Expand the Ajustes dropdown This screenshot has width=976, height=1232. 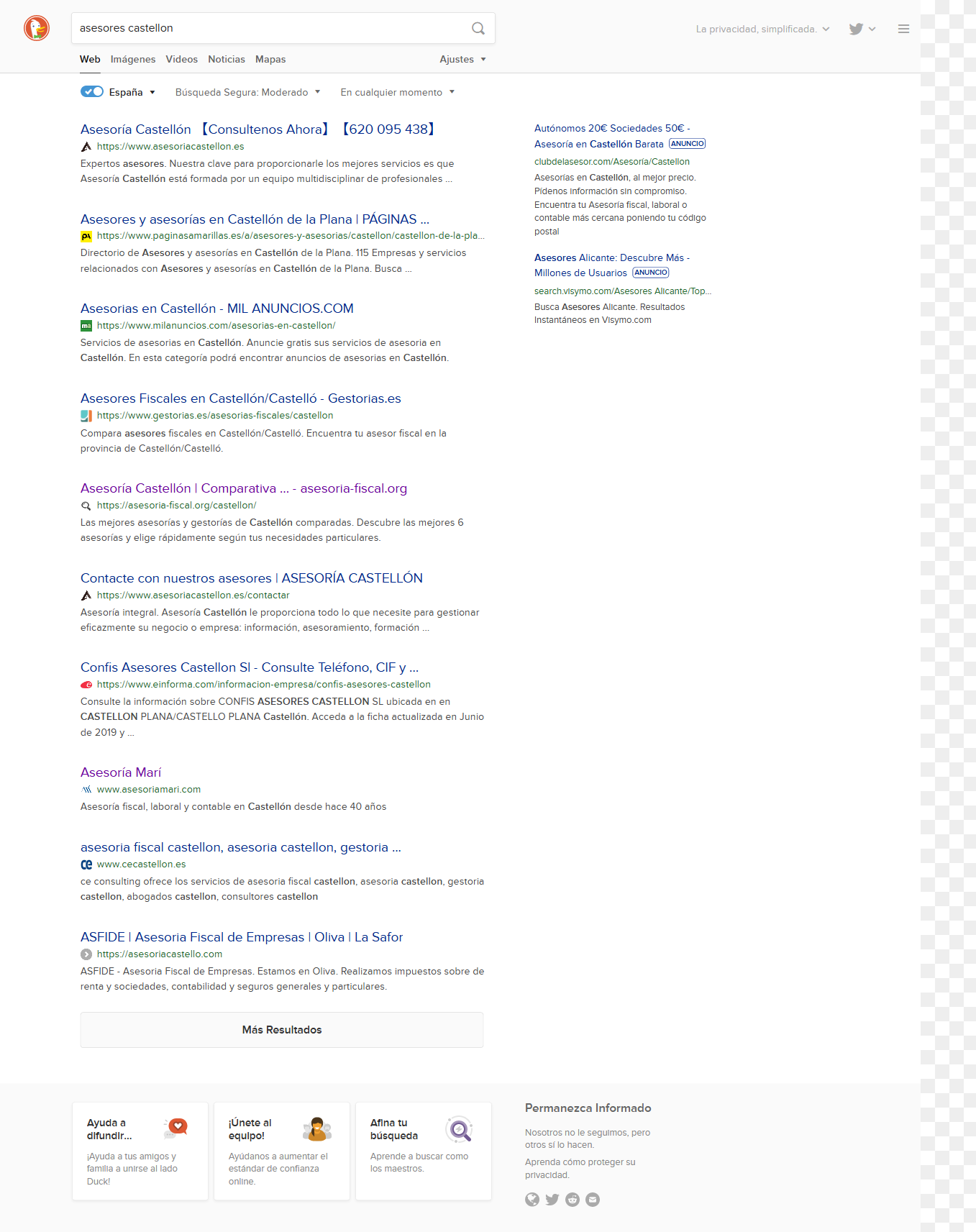tap(462, 59)
